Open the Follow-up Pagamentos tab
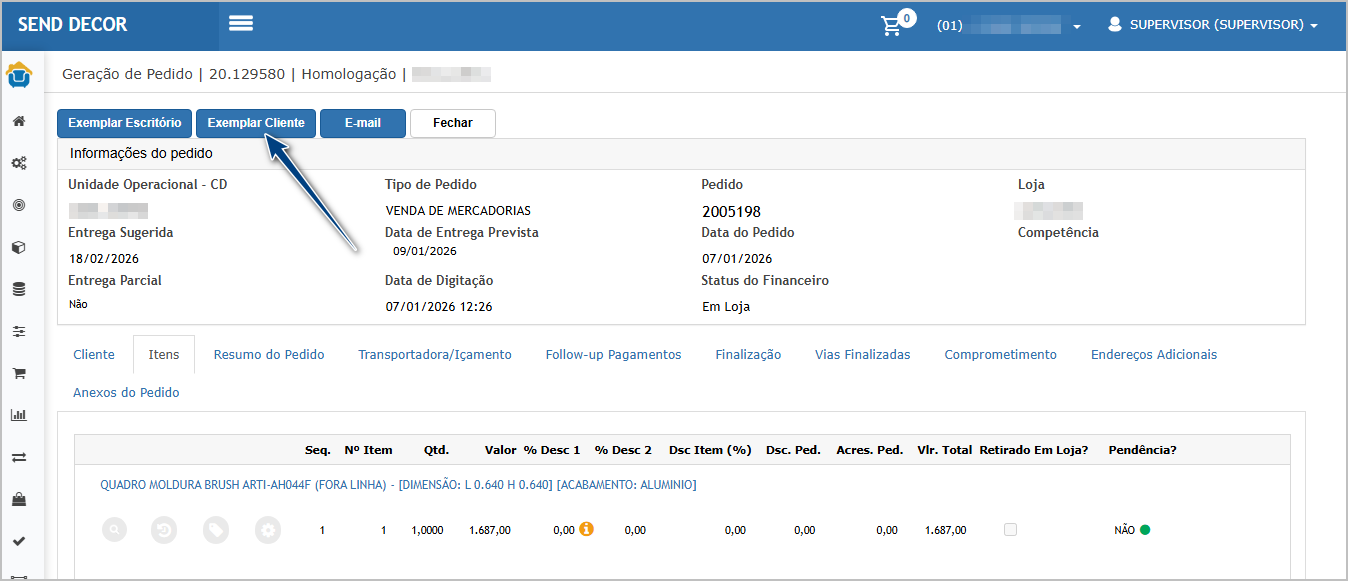Screen dimensions: 1348x581 (x=613, y=354)
